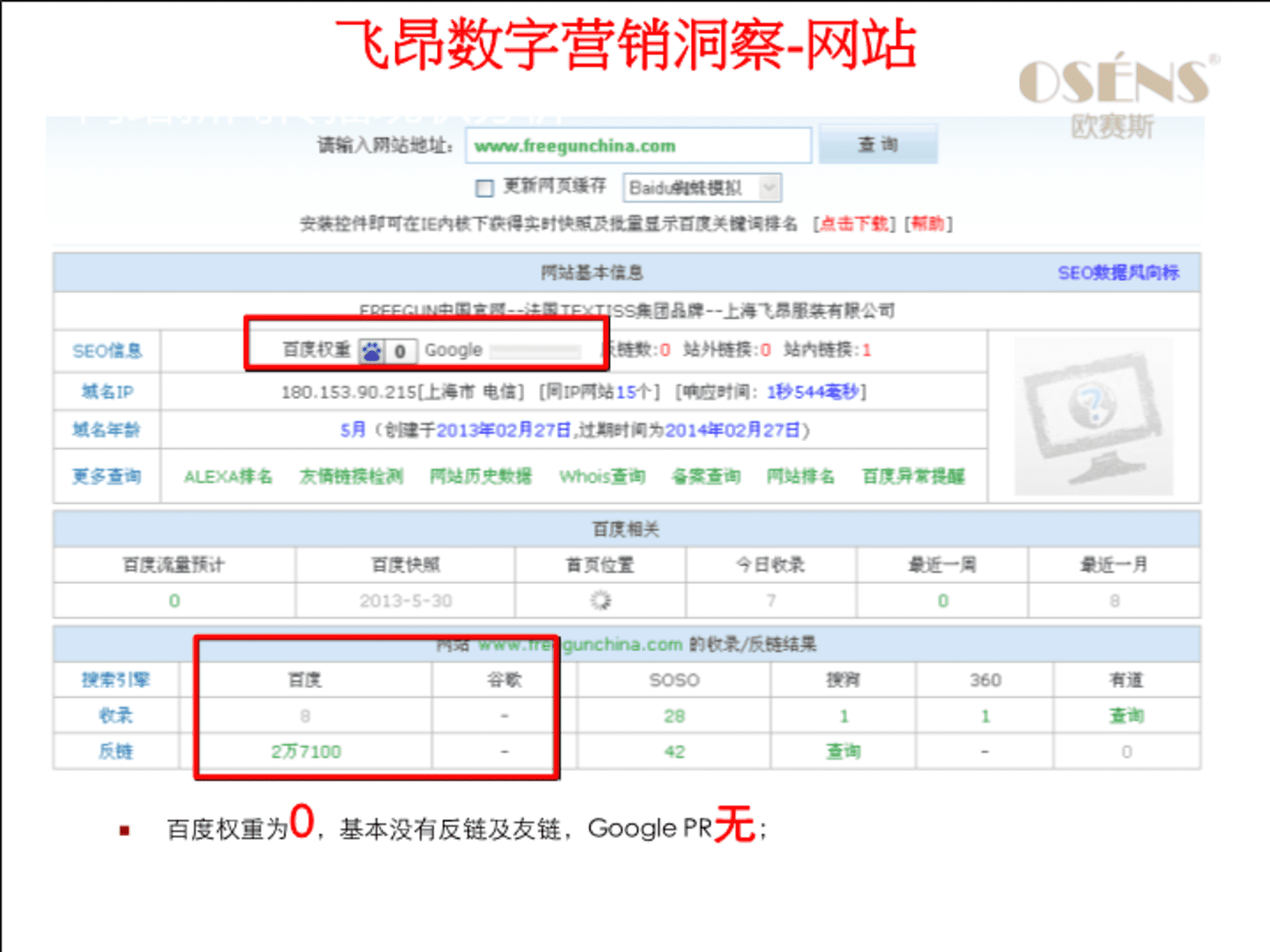Open the 友情链接检测 link

tap(351, 476)
